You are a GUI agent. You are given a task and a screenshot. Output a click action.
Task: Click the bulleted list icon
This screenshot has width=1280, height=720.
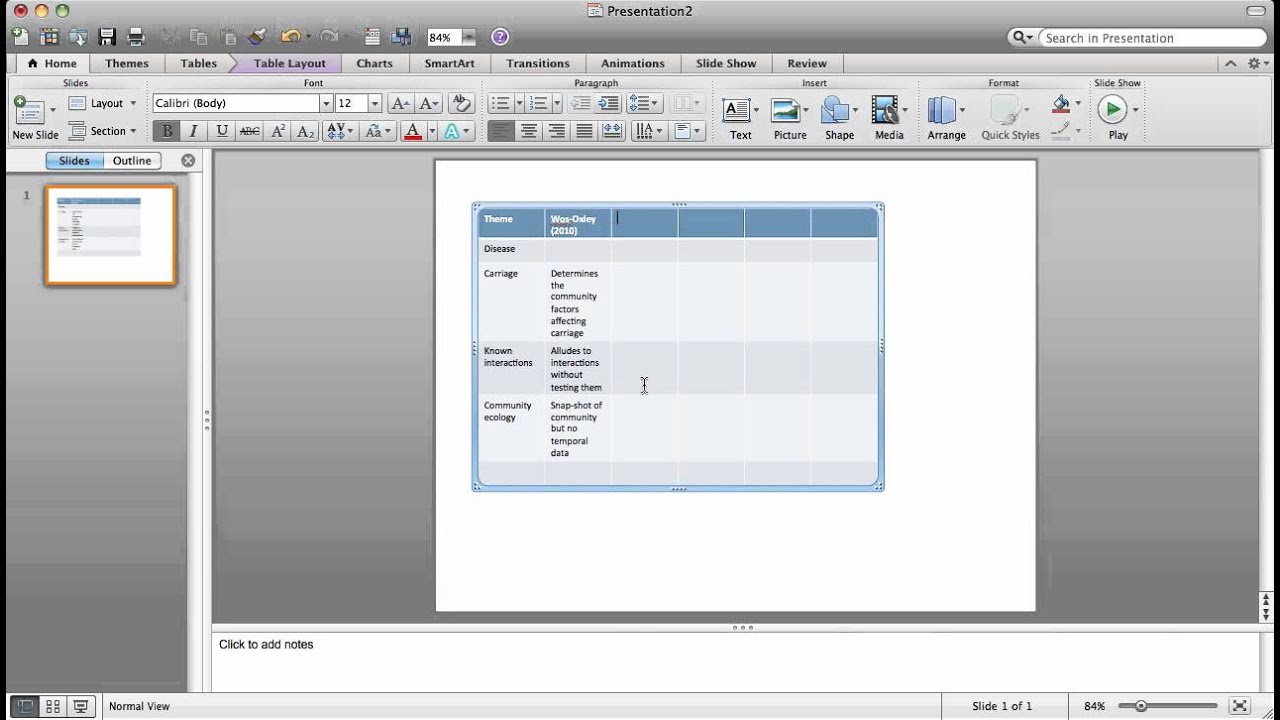[x=501, y=103]
